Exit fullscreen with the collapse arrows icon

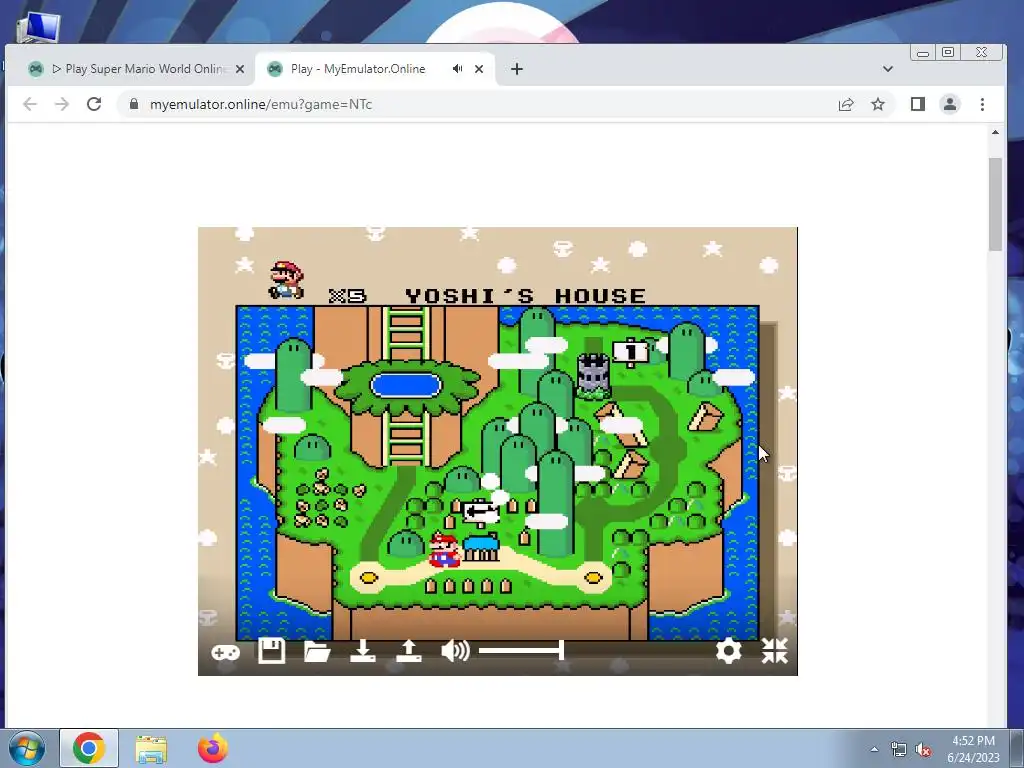click(x=775, y=650)
